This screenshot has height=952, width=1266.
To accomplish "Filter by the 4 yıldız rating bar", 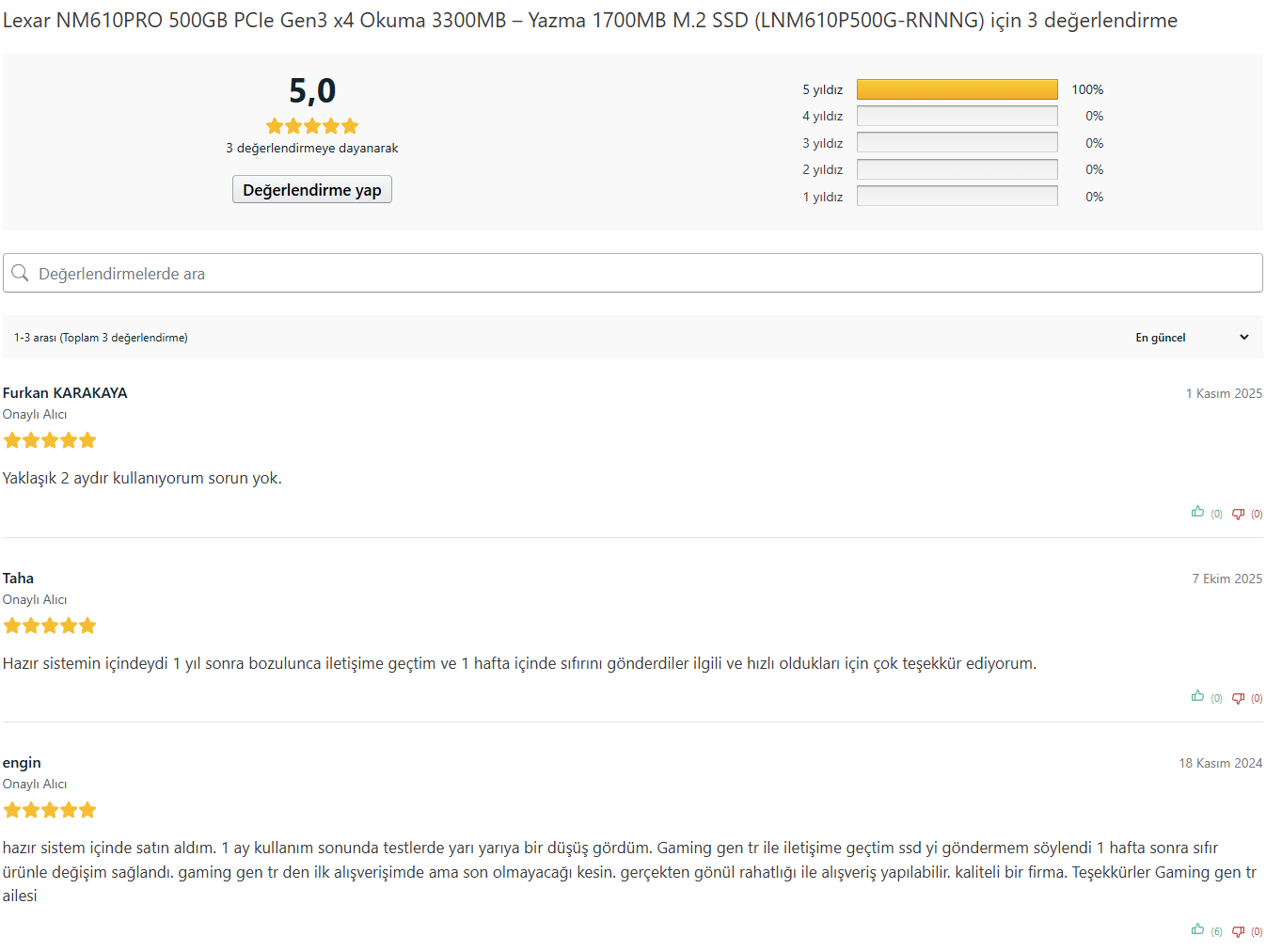I will pos(957,116).
